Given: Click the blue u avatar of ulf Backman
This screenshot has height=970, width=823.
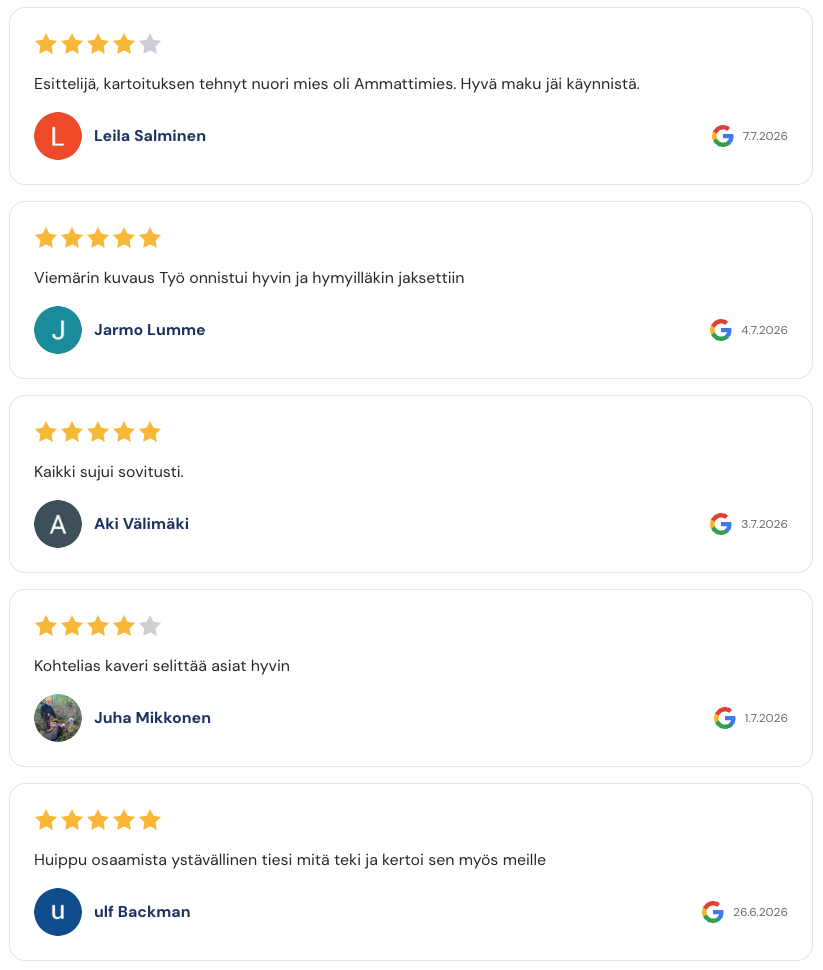Looking at the screenshot, I should pos(58,912).
